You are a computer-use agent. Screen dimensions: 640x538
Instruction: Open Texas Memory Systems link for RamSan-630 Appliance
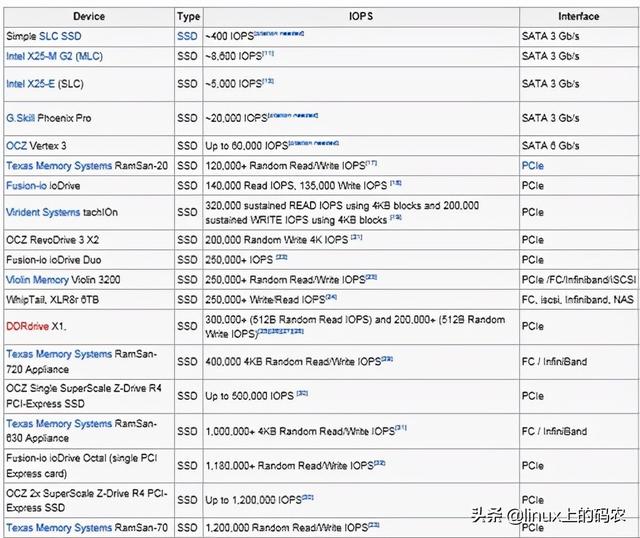(59, 424)
